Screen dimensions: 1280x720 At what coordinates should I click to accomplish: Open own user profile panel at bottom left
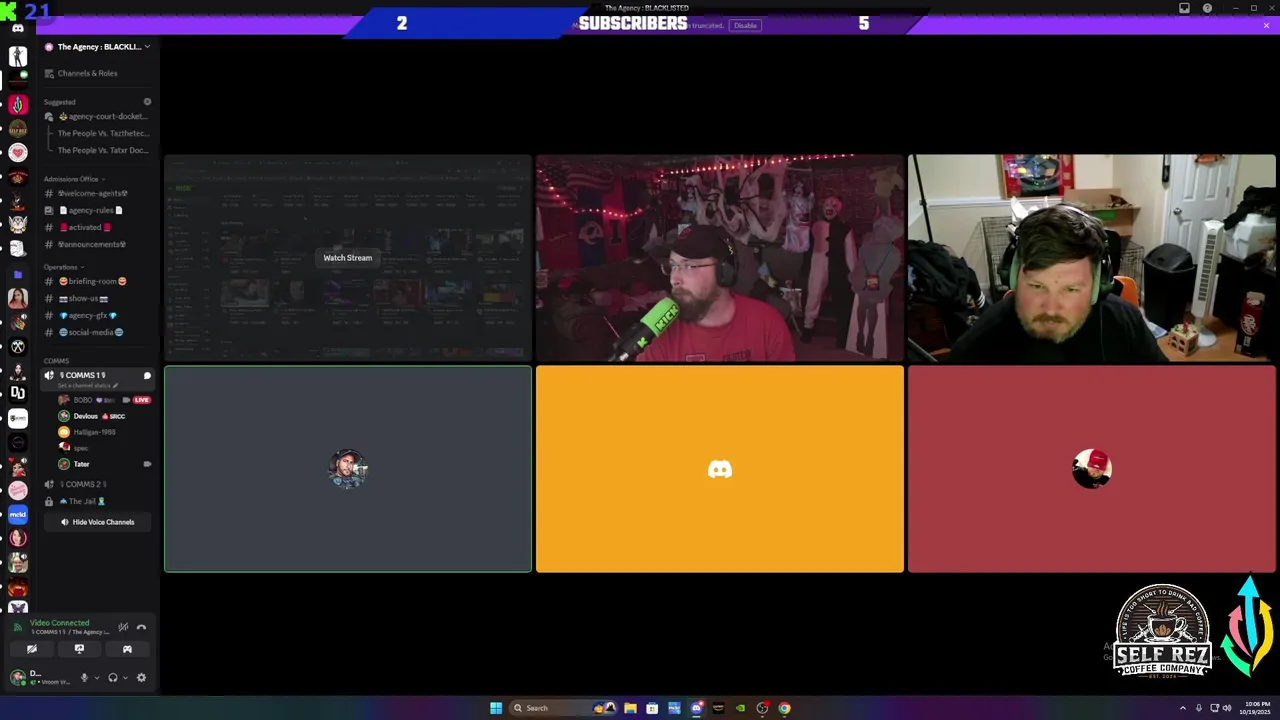pyautogui.click(x=40, y=677)
